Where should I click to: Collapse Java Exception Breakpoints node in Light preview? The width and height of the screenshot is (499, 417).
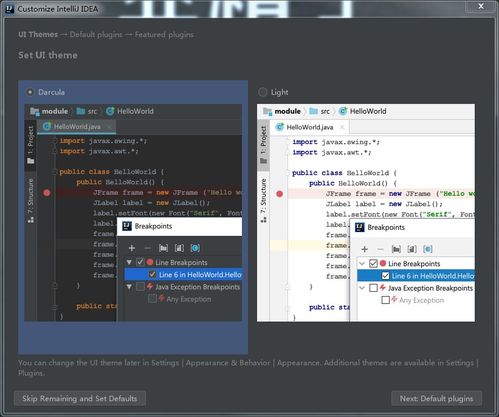tap(362, 288)
